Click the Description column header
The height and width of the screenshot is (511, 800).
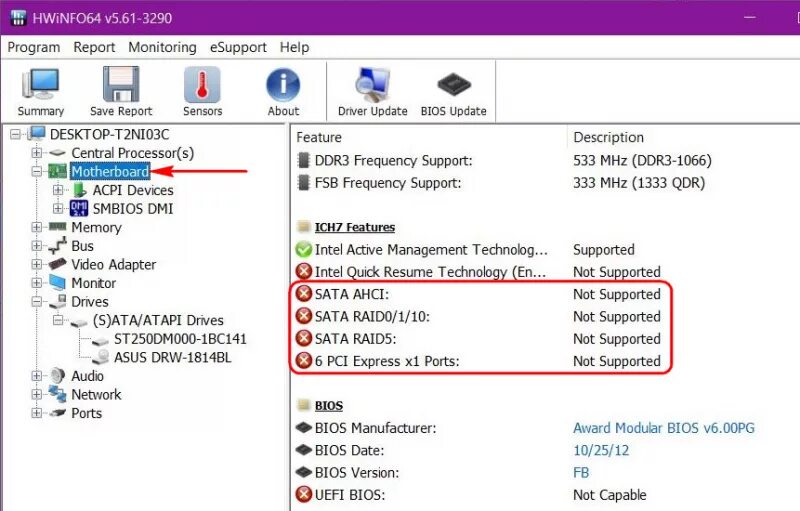[x=608, y=137]
